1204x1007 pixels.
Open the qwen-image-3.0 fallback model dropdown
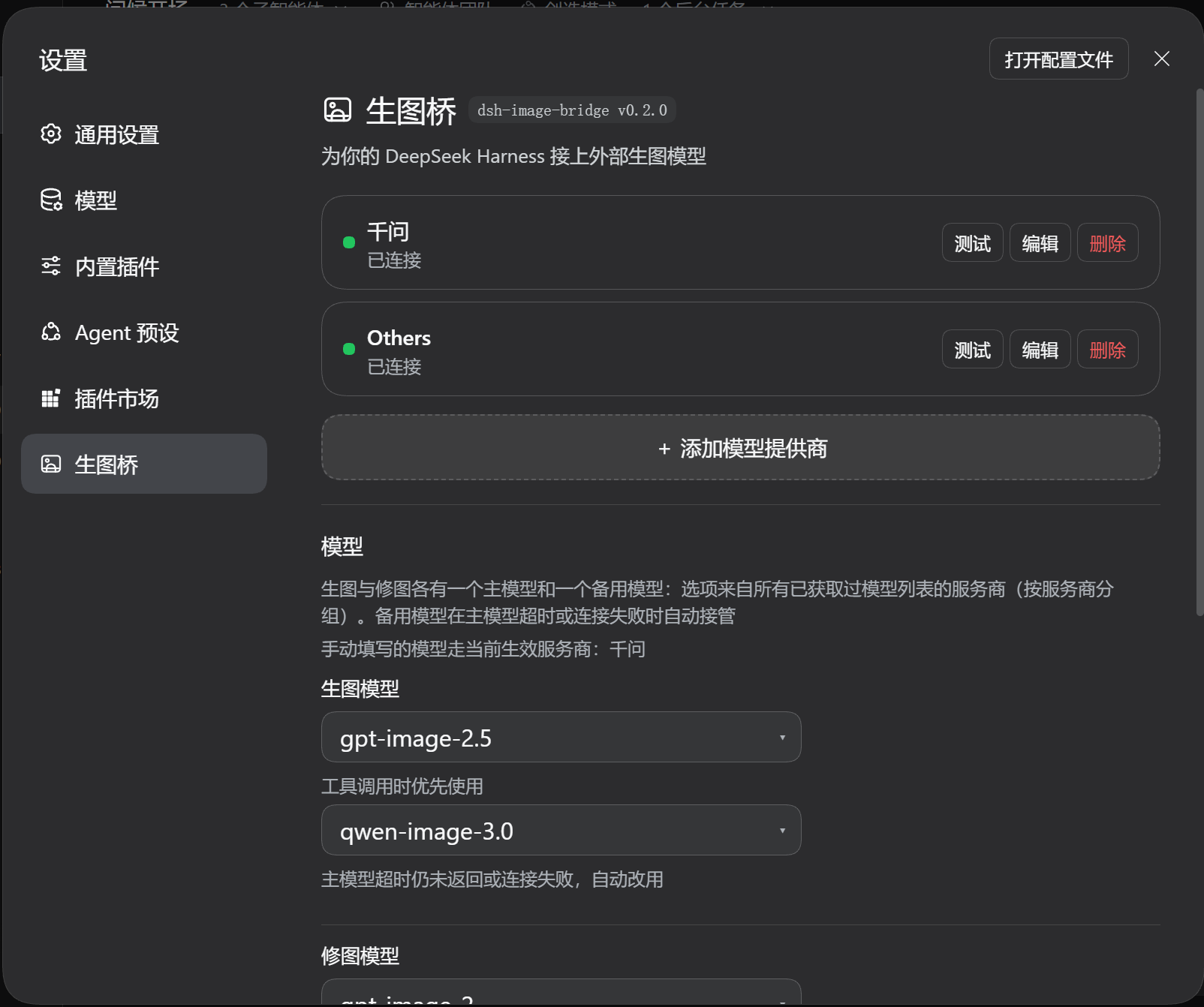click(561, 831)
